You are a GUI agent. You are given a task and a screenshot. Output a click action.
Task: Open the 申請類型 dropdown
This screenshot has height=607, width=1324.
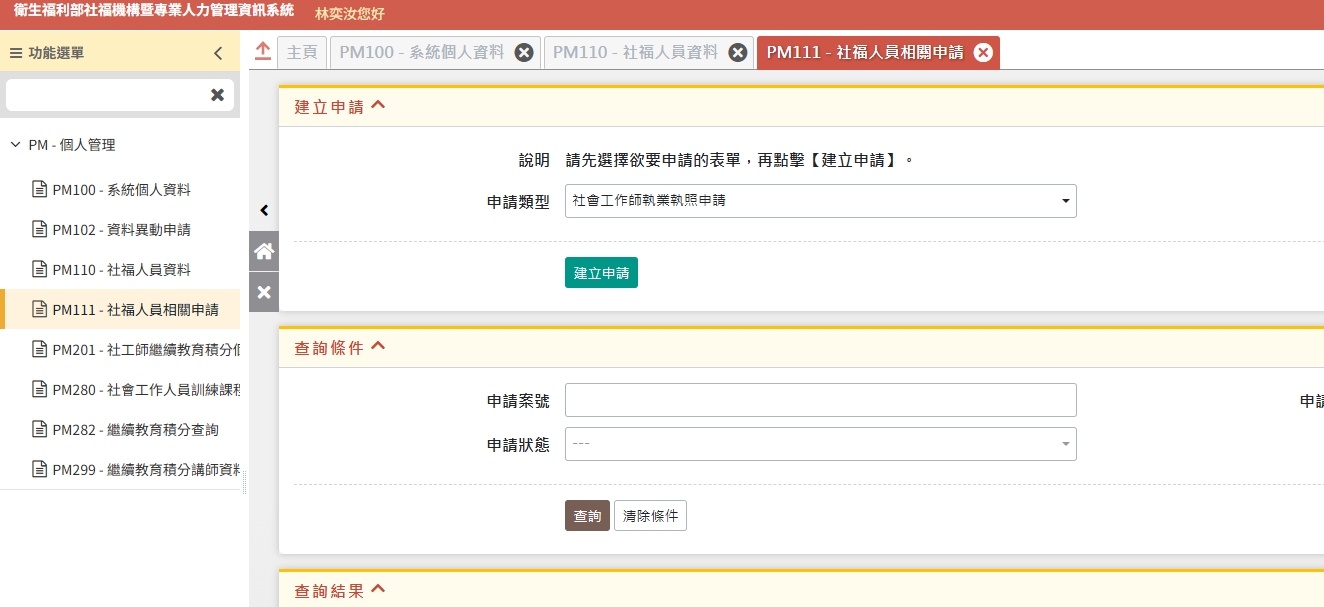[x=820, y=201]
